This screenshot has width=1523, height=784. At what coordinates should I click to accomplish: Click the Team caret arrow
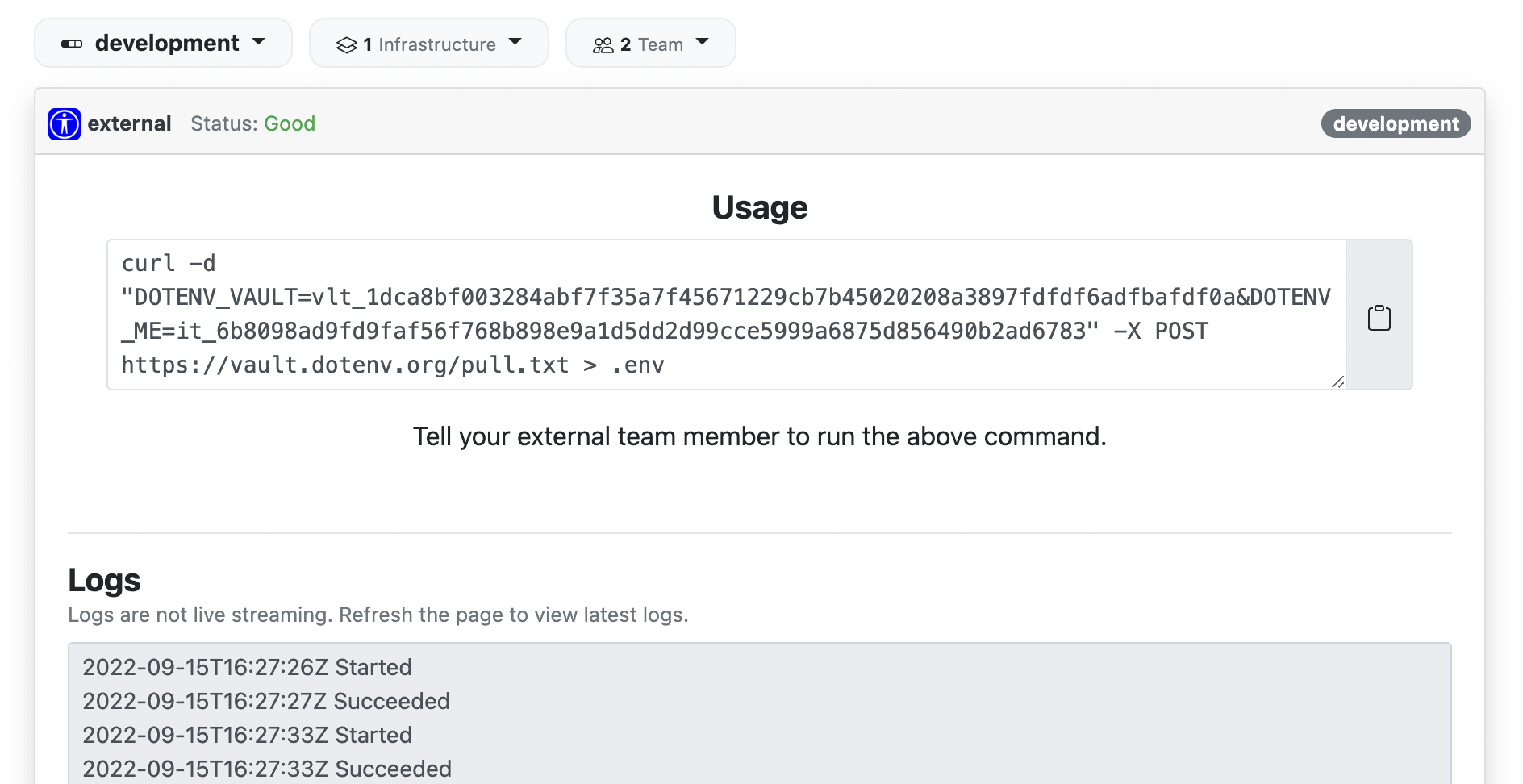tap(703, 41)
